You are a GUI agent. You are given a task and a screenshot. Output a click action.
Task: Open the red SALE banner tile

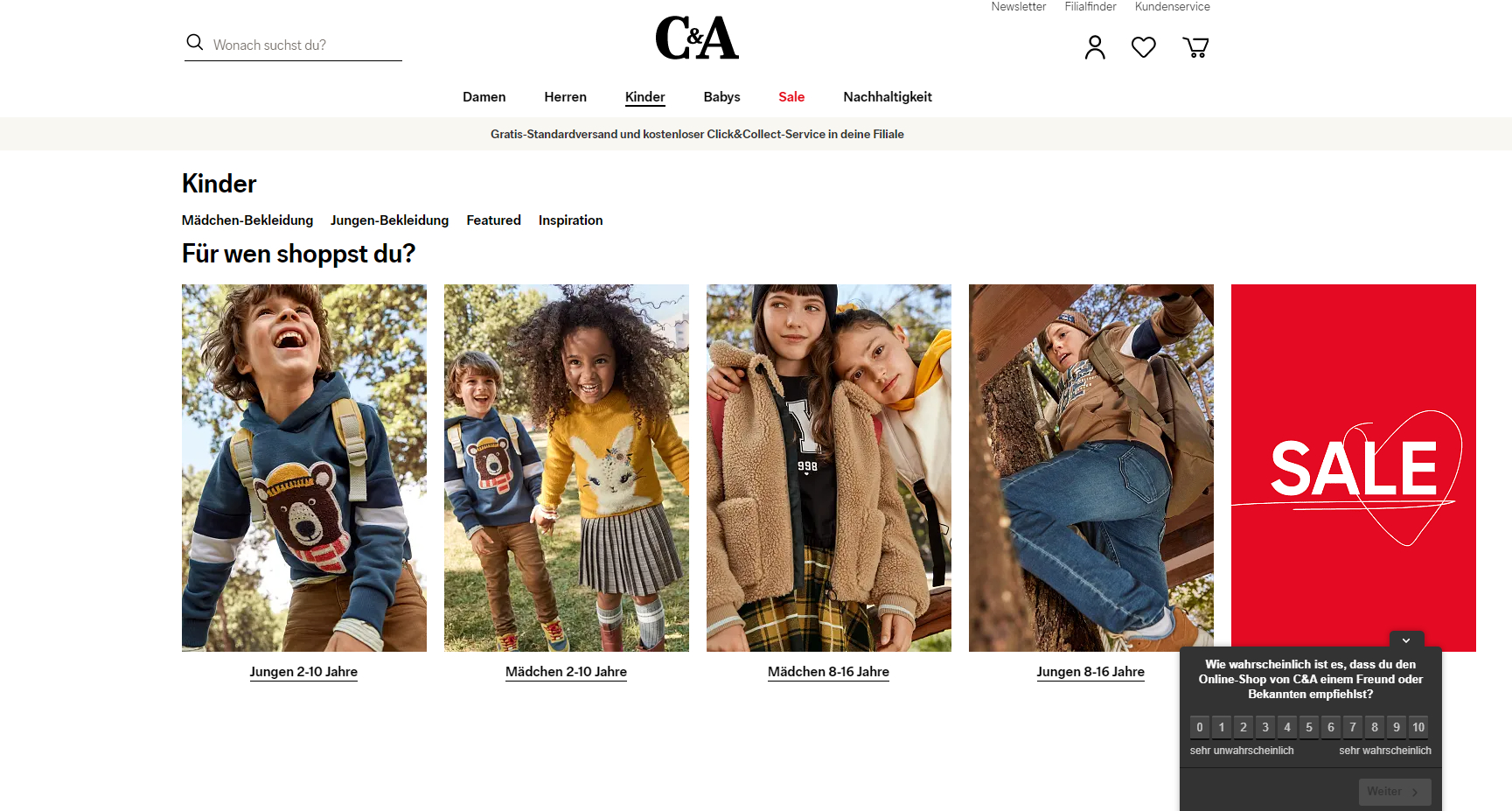tap(1354, 468)
